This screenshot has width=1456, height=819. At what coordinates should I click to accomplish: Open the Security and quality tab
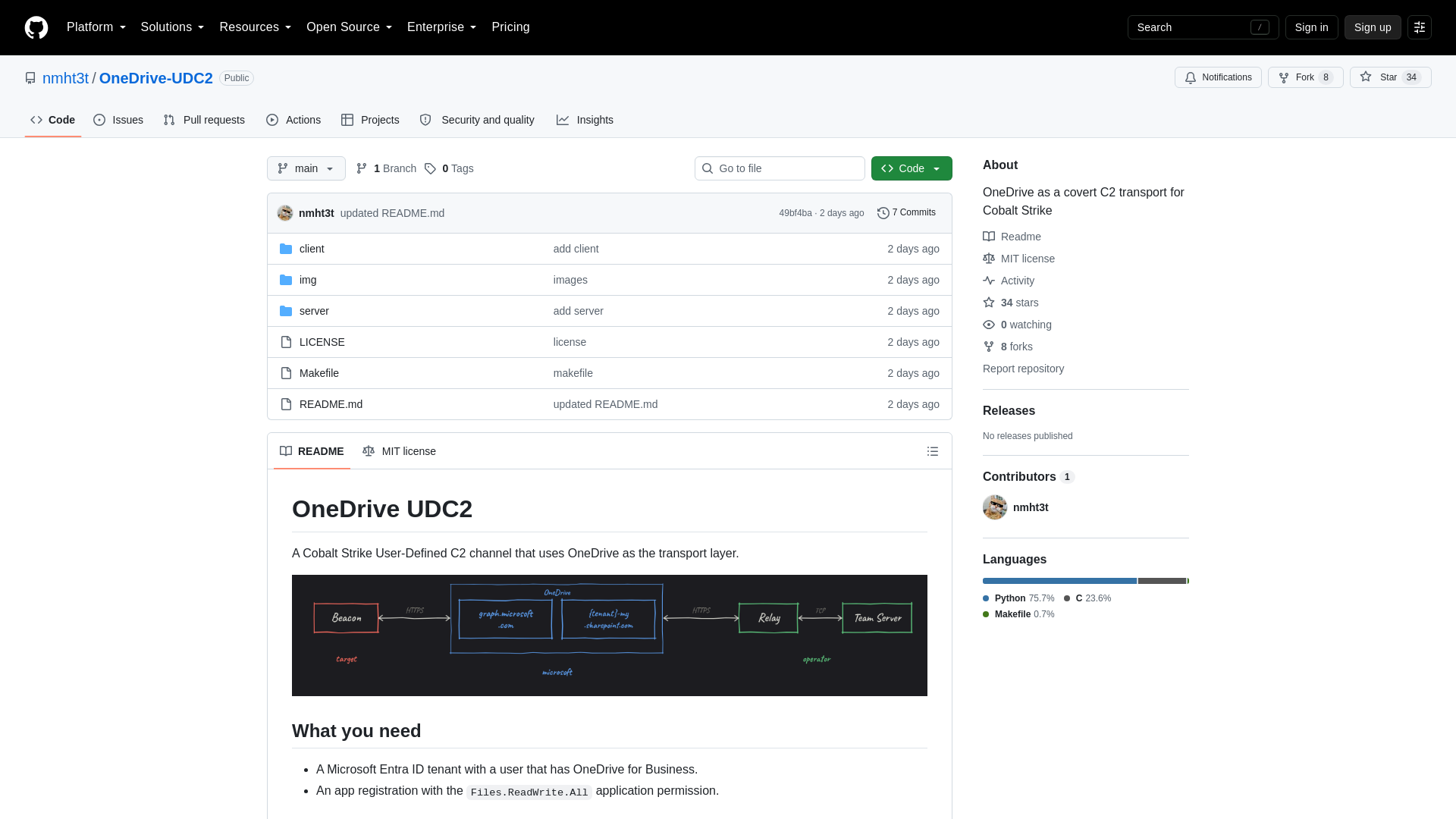(x=477, y=120)
